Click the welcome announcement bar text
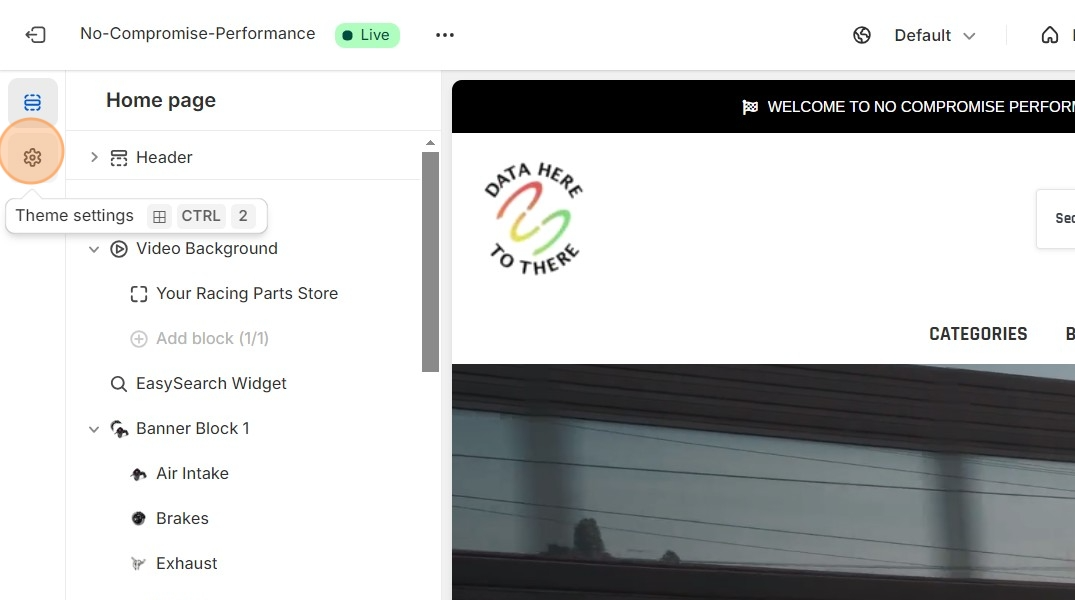This screenshot has height=600, width=1075. pos(921,107)
